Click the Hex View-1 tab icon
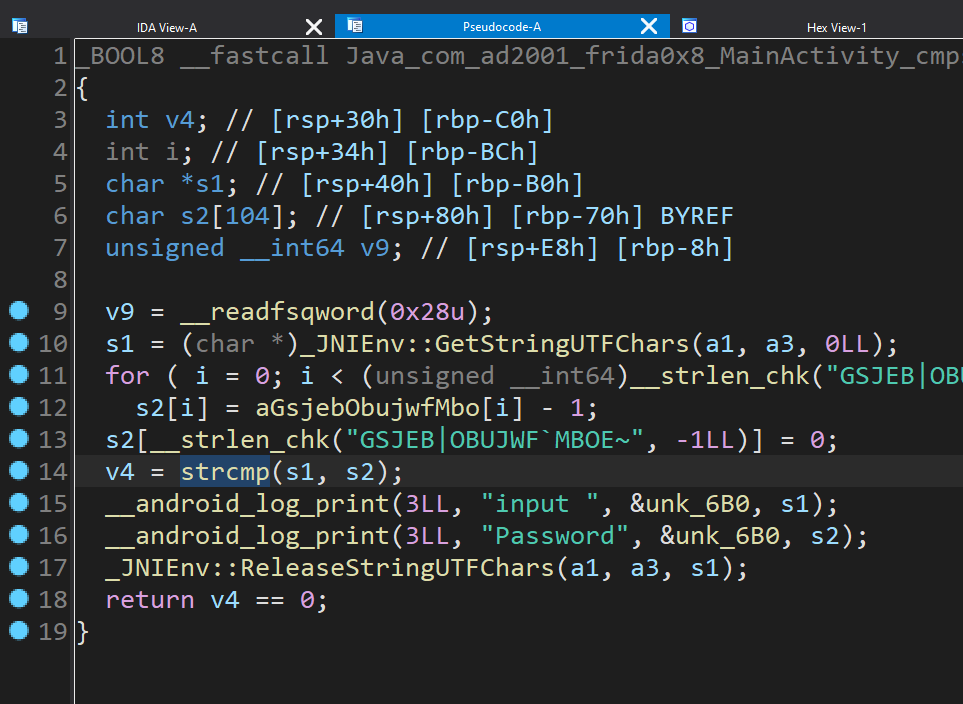The width and height of the screenshot is (963, 704). click(x=689, y=26)
